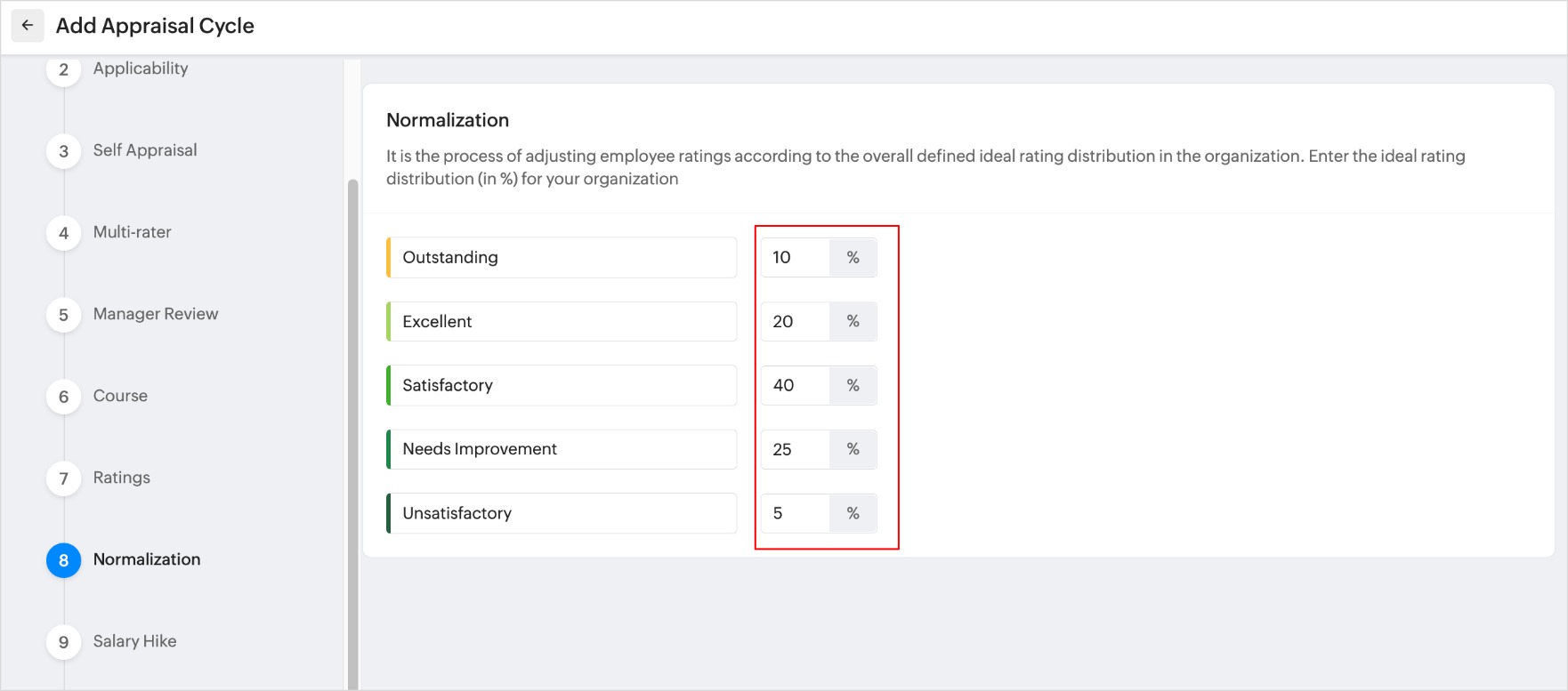
Task: Click the Satisfactory percentage field
Action: (x=795, y=385)
